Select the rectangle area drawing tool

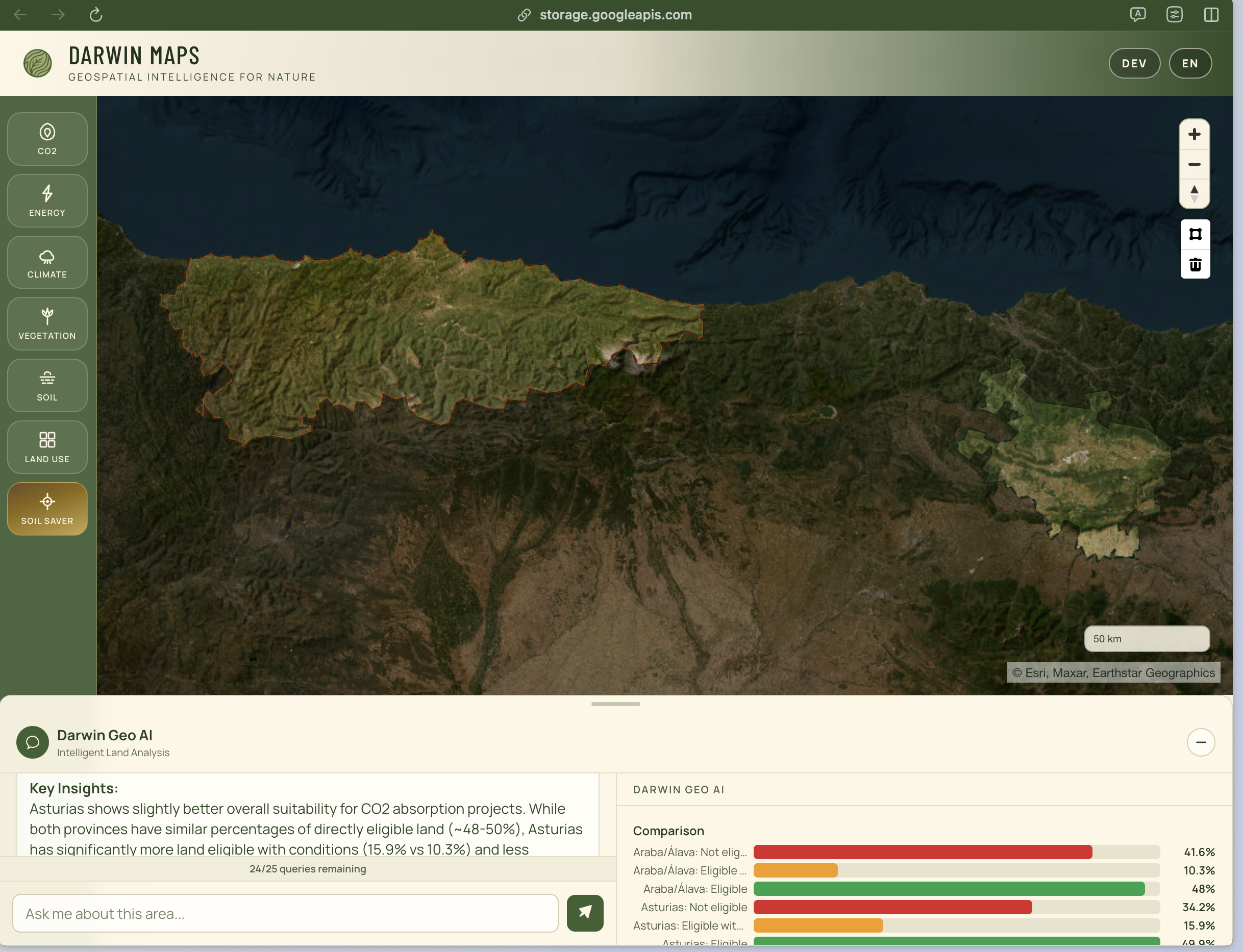1195,234
